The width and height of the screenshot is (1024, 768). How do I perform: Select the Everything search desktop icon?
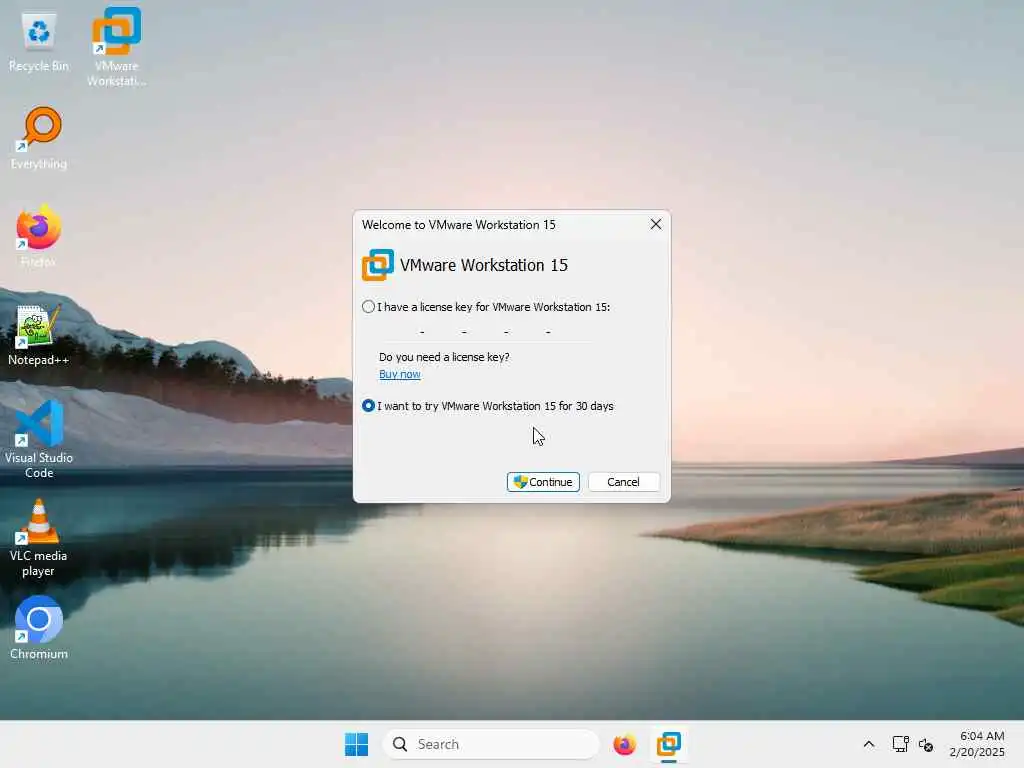coord(39,138)
